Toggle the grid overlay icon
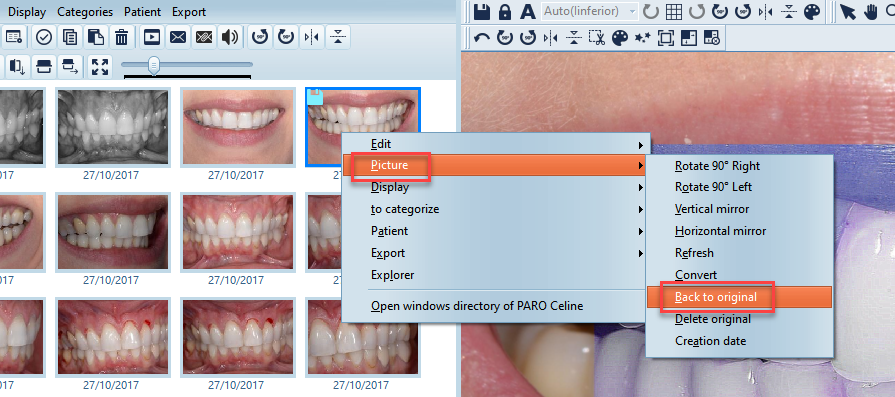895x397 pixels. pos(674,11)
